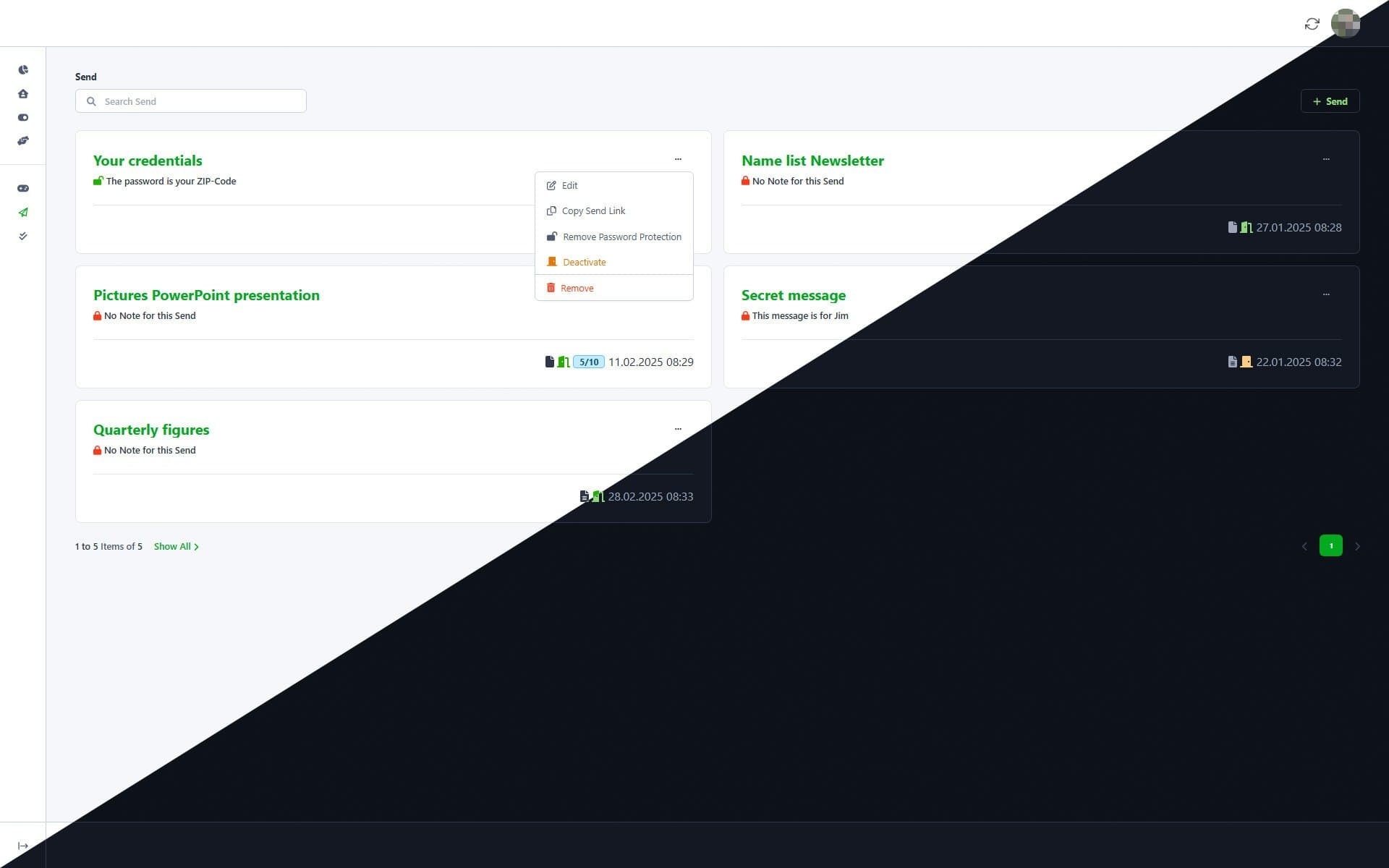Click the + Send button
The image size is (1389, 868).
click(x=1330, y=101)
